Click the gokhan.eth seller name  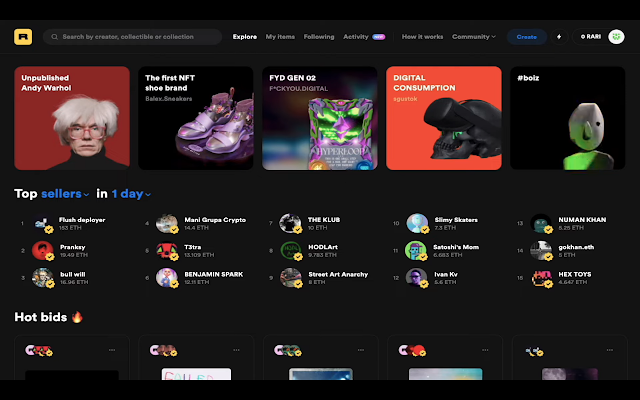point(576,247)
